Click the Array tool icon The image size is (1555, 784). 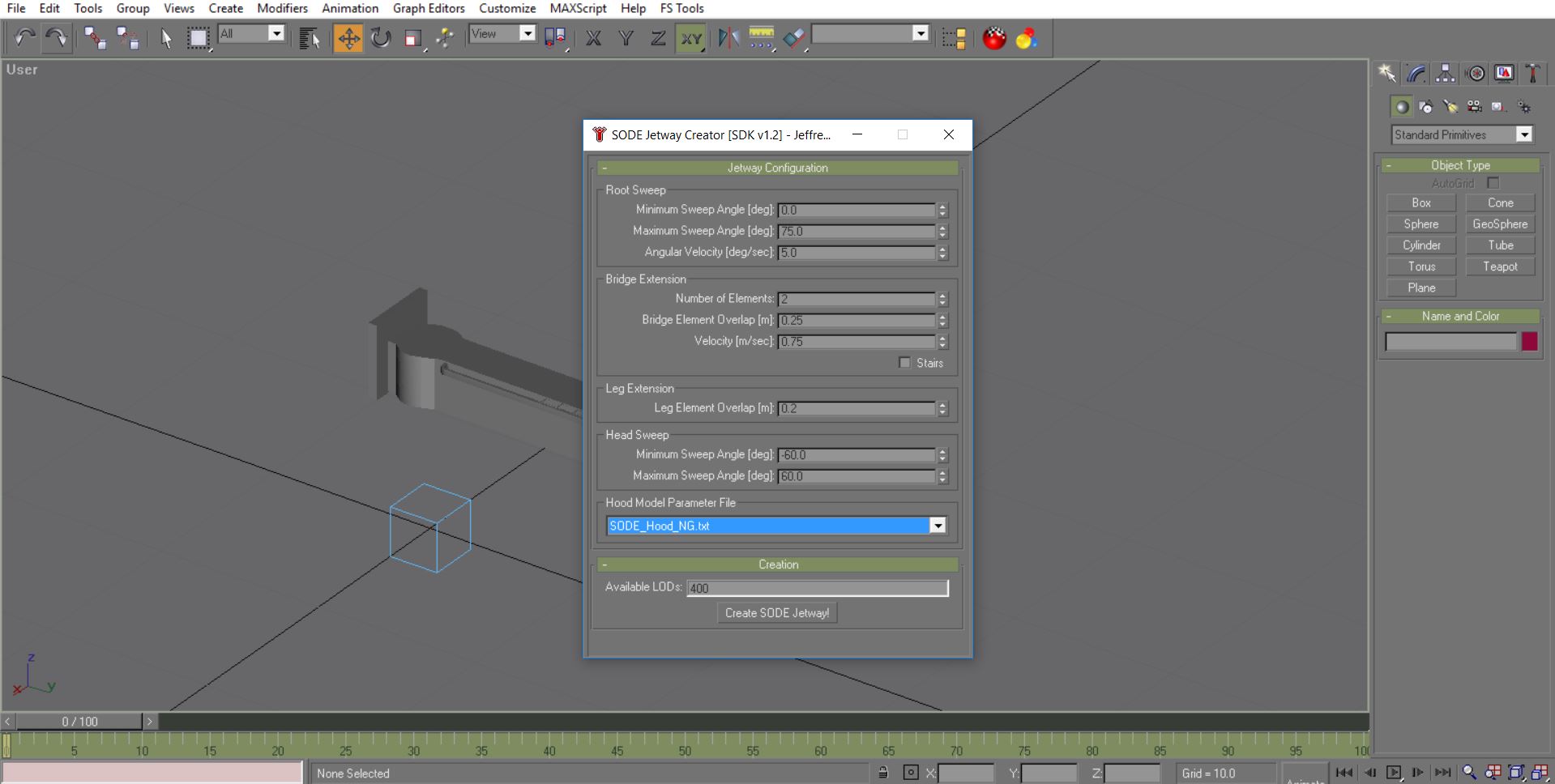pyautogui.click(x=761, y=38)
